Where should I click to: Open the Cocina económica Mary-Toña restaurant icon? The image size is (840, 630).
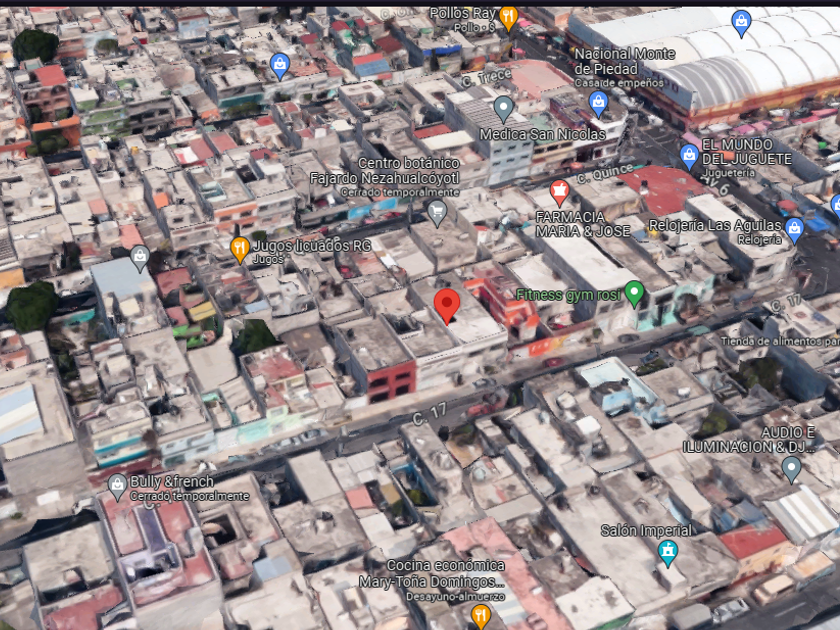click(x=481, y=617)
